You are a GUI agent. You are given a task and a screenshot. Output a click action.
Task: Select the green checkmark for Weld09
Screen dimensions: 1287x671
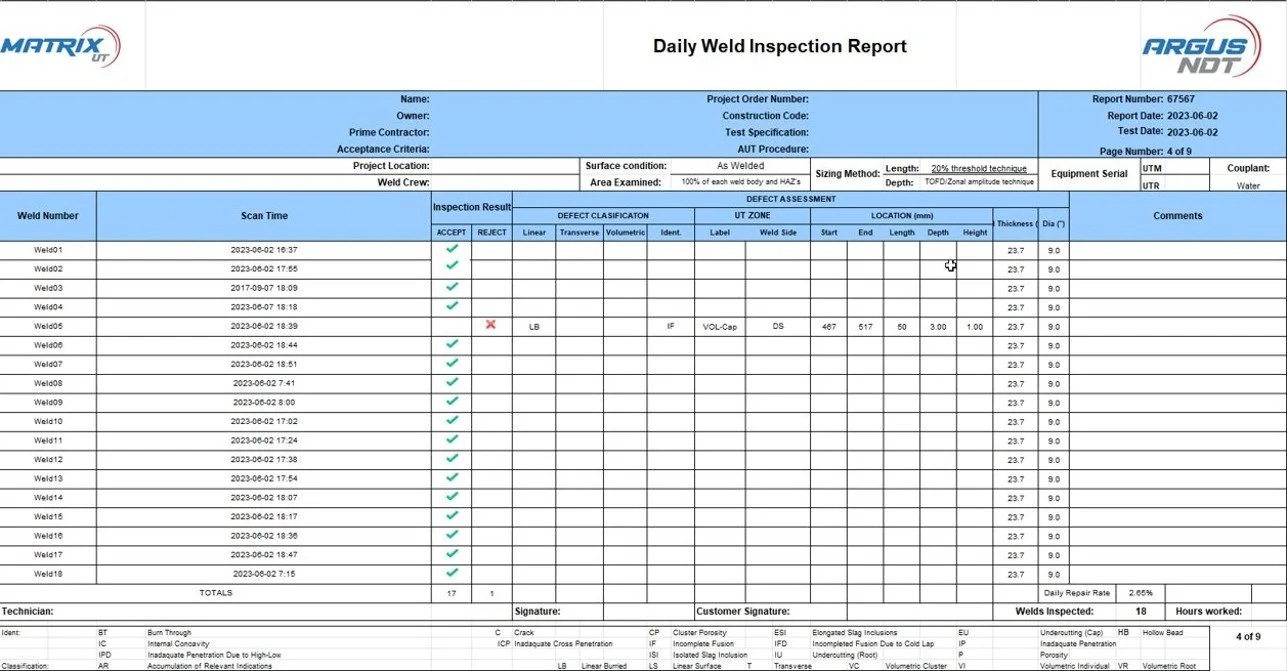pos(451,400)
